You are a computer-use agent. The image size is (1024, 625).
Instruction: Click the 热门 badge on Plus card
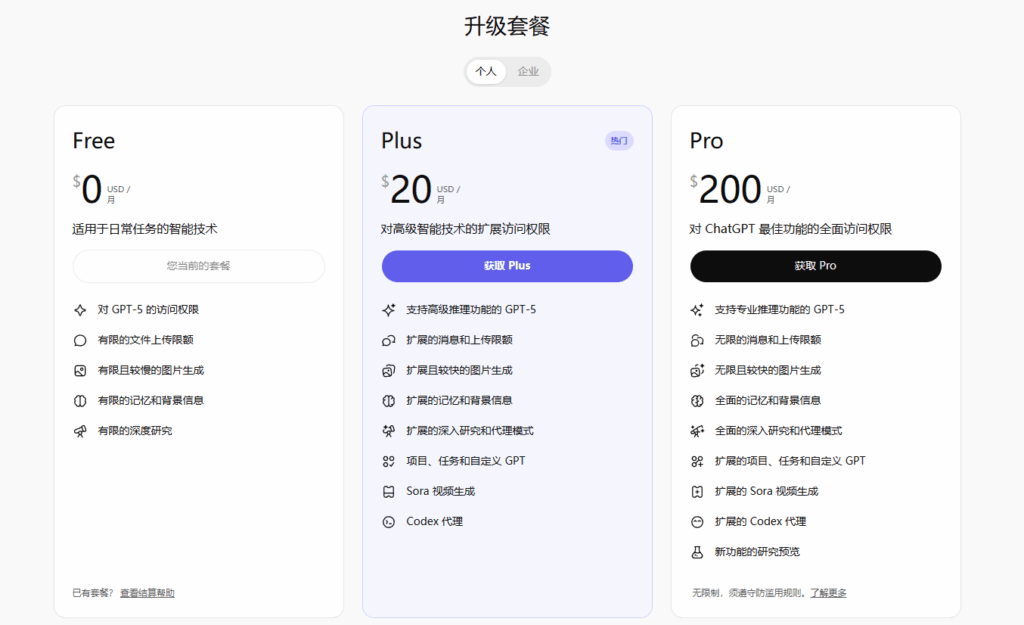(618, 140)
